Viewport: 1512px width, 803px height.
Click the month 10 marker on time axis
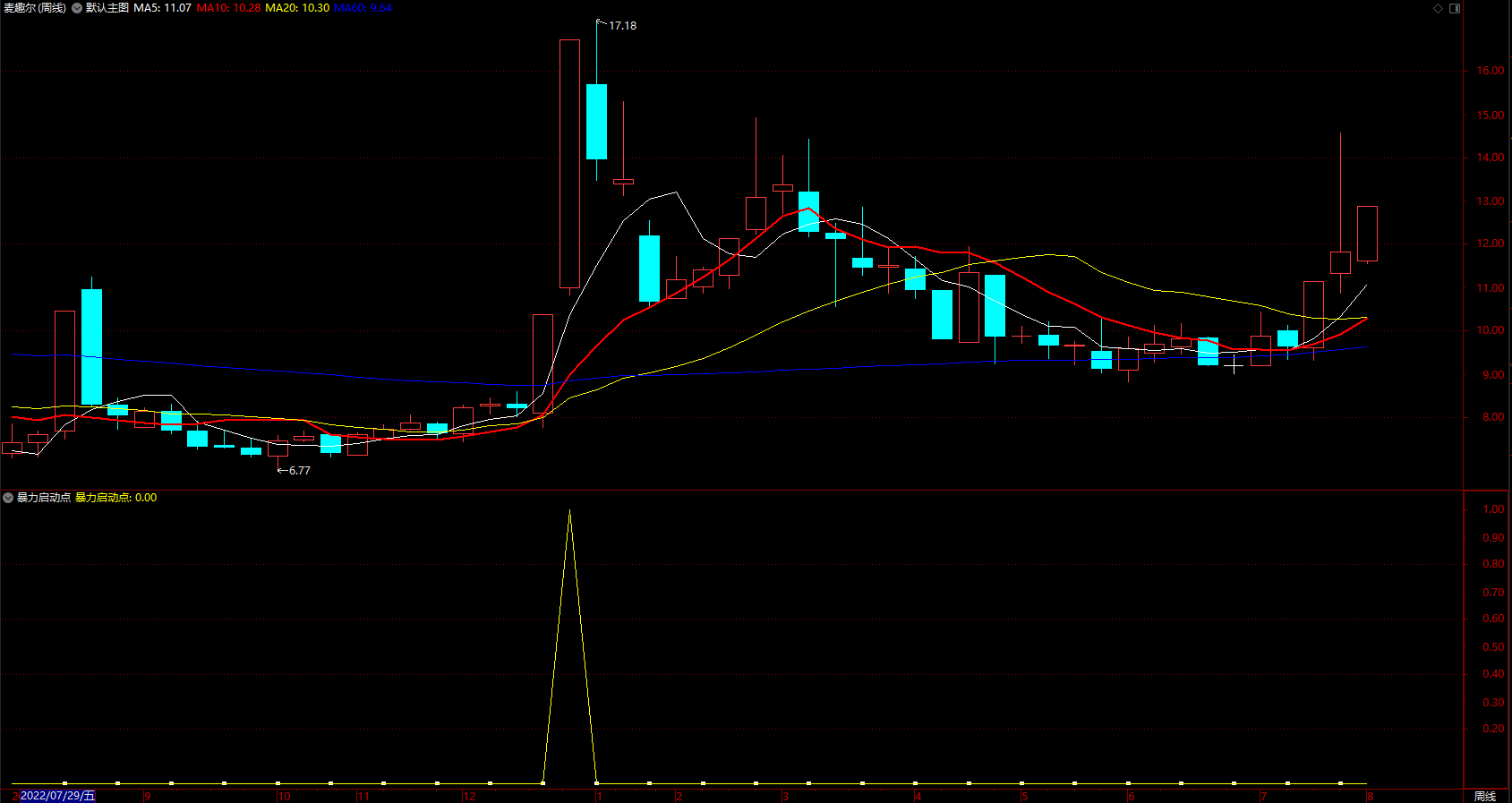point(284,797)
